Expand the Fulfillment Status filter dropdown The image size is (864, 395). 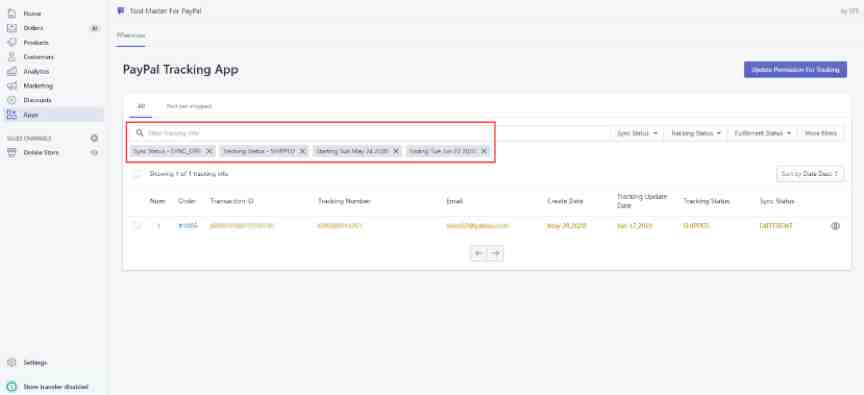click(763, 133)
